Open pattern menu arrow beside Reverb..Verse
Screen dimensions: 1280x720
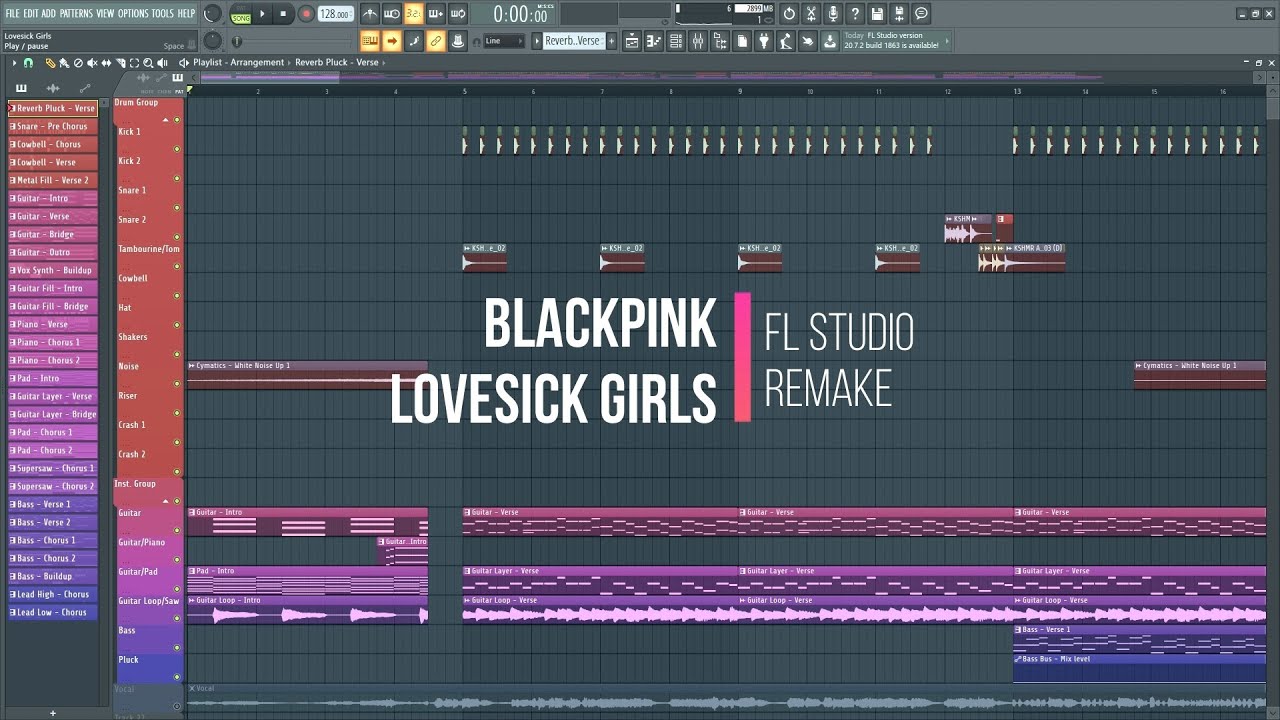[x=537, y=41]
